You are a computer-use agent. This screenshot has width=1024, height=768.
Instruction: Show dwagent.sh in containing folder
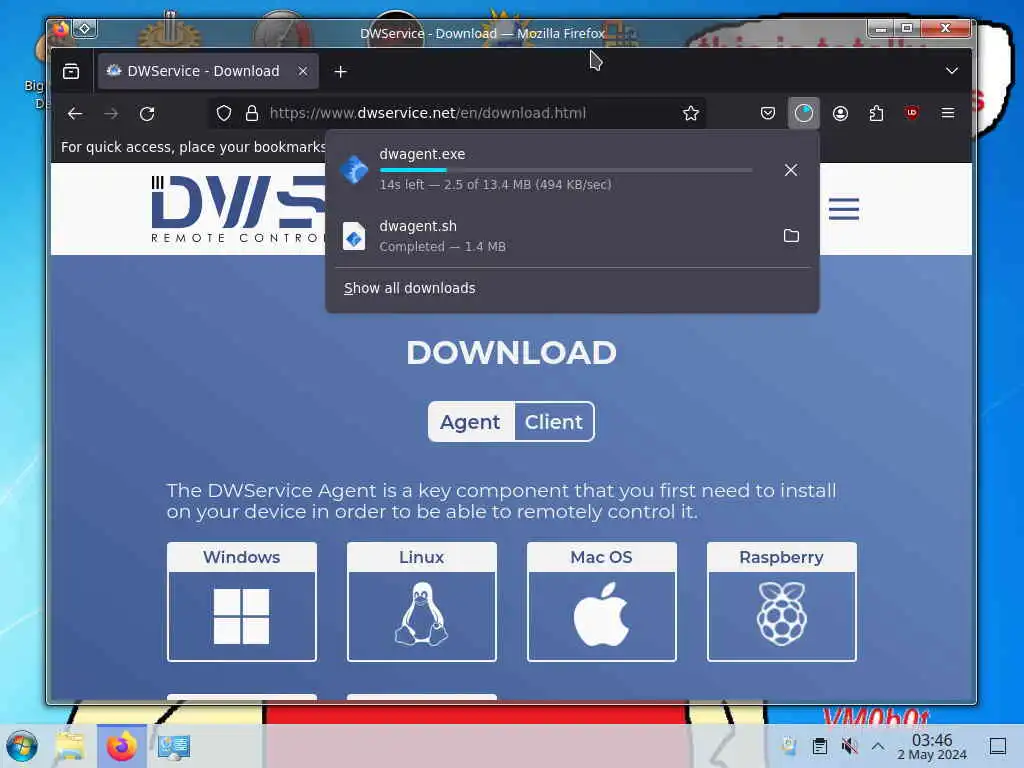click(x=791, y=236)
